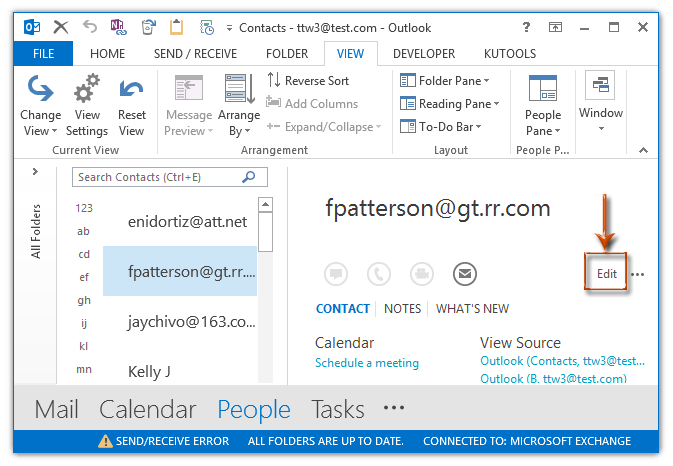
Task: Jump to the kl index
Action: pos(83,346)
